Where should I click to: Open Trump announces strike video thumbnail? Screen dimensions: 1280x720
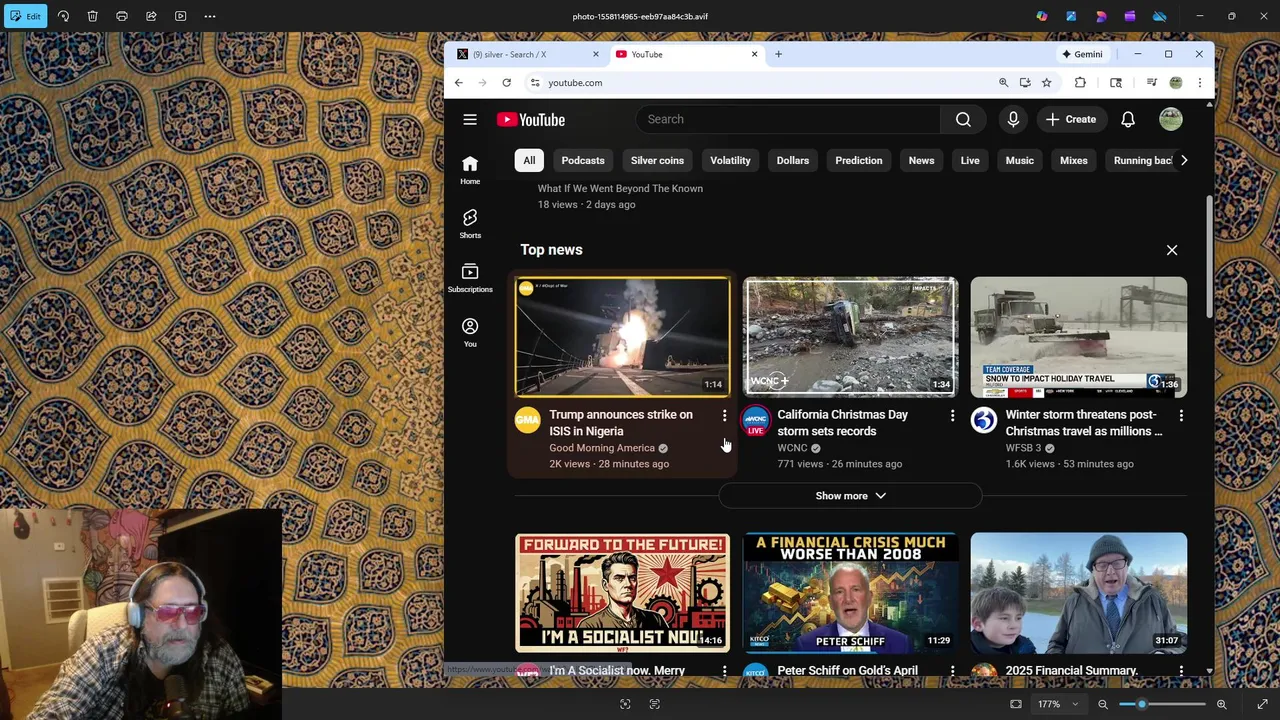tap(622, 337)
